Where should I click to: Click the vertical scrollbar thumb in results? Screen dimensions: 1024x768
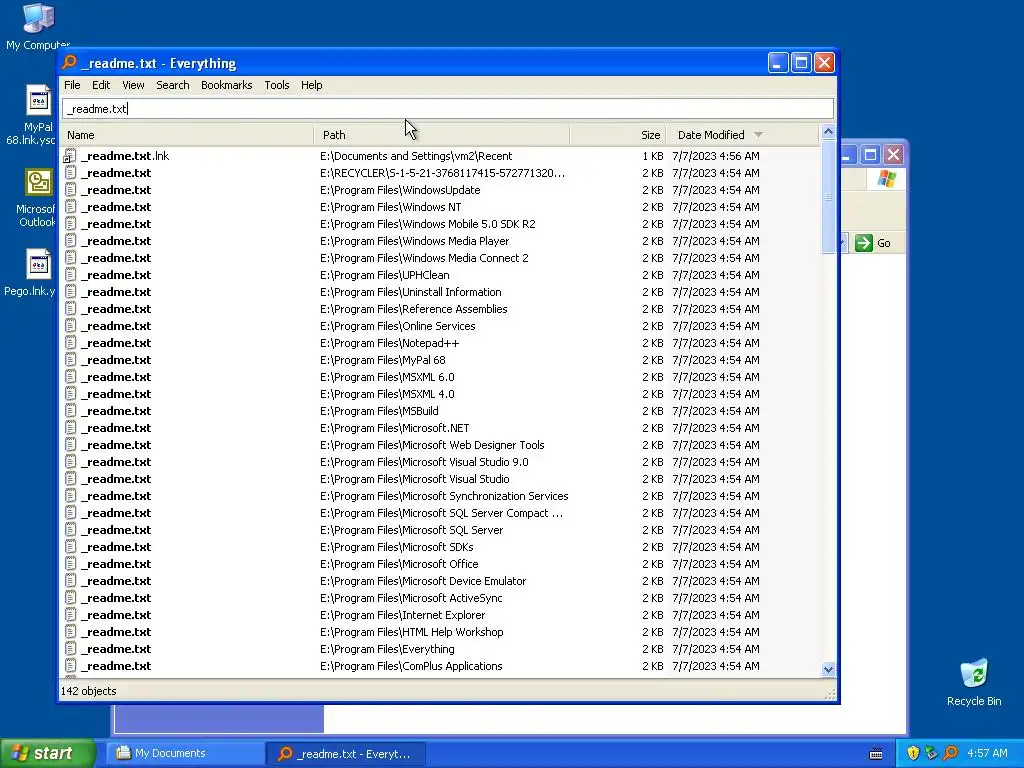pyautogui.click(x=828, y=196)
